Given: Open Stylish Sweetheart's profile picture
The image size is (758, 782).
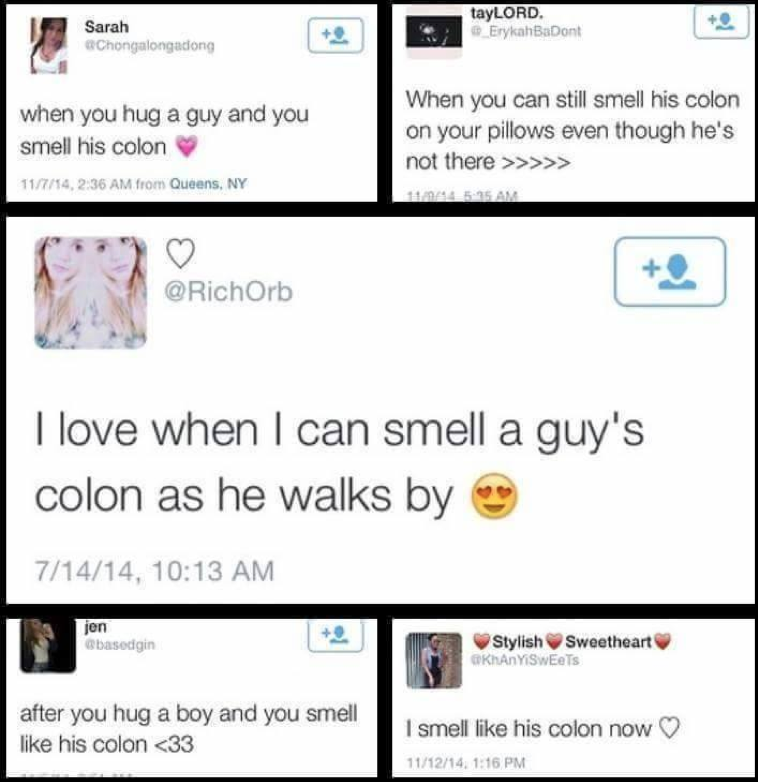Looking at the screenshot, I should [433, 660].
